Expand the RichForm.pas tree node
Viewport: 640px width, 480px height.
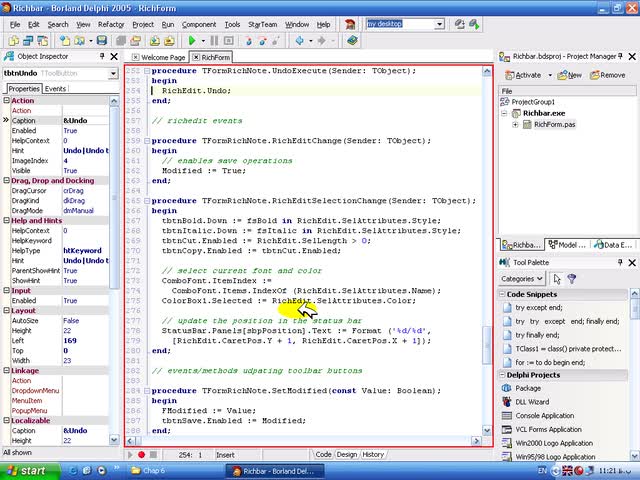coord(515,125)
